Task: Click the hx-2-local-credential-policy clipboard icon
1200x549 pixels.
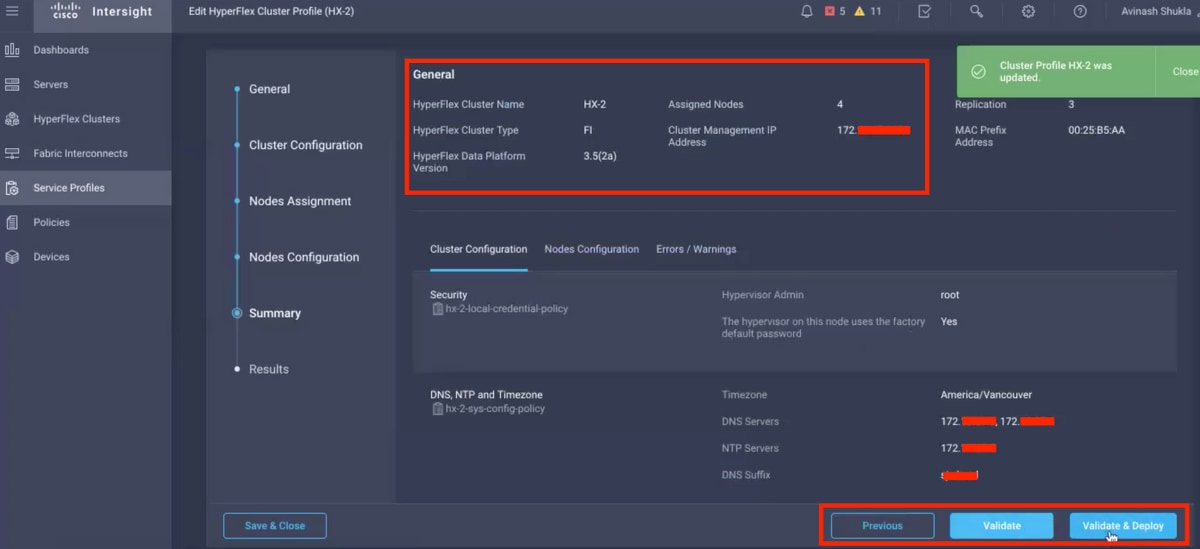Action: point(437,309)
